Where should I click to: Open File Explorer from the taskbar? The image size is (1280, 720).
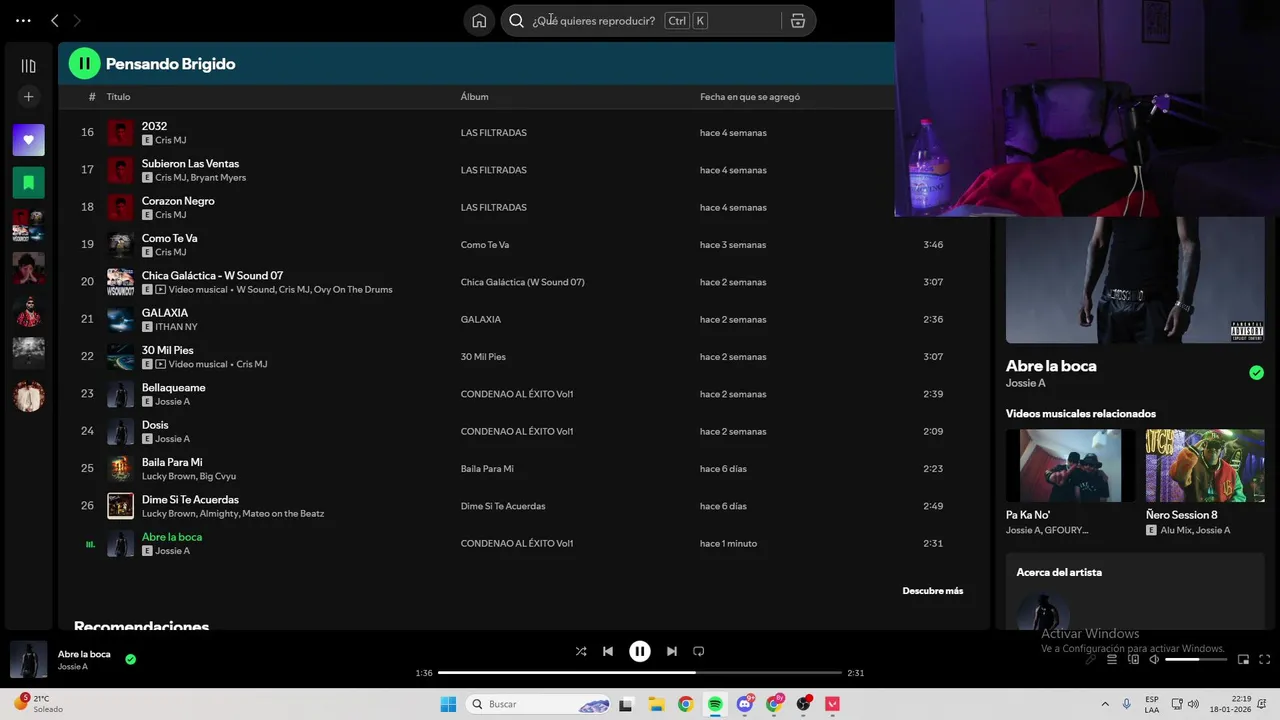pyautogui.click(x=656, y=704)
